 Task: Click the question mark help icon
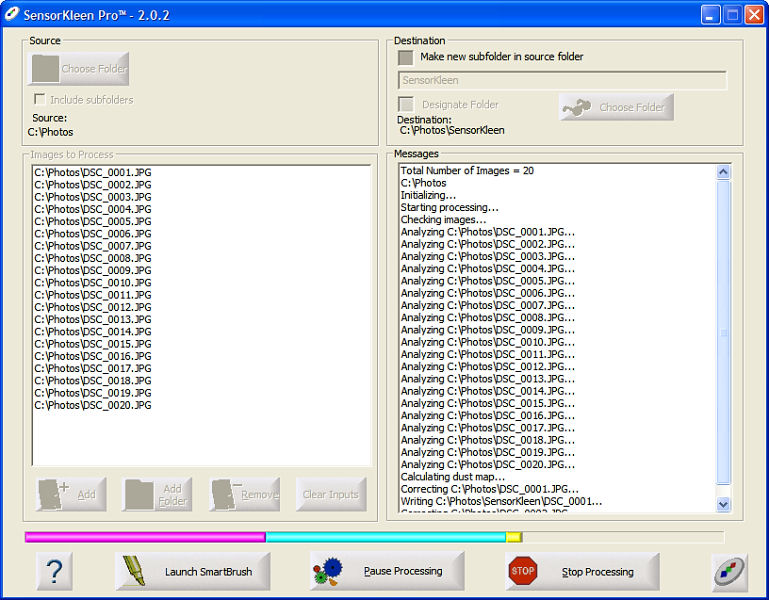tap(54, 572)
